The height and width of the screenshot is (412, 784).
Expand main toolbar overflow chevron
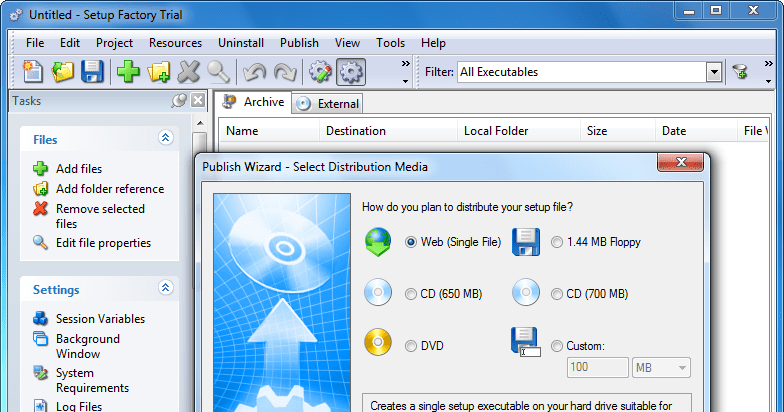pyautogui.click(x=406, y=64)
